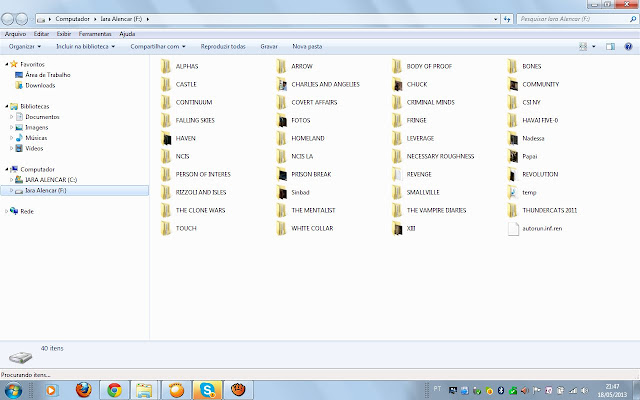Select the BODY OF PROOF folder icon
The width and height of the screenshot is (640, 400).
[397, 66]
